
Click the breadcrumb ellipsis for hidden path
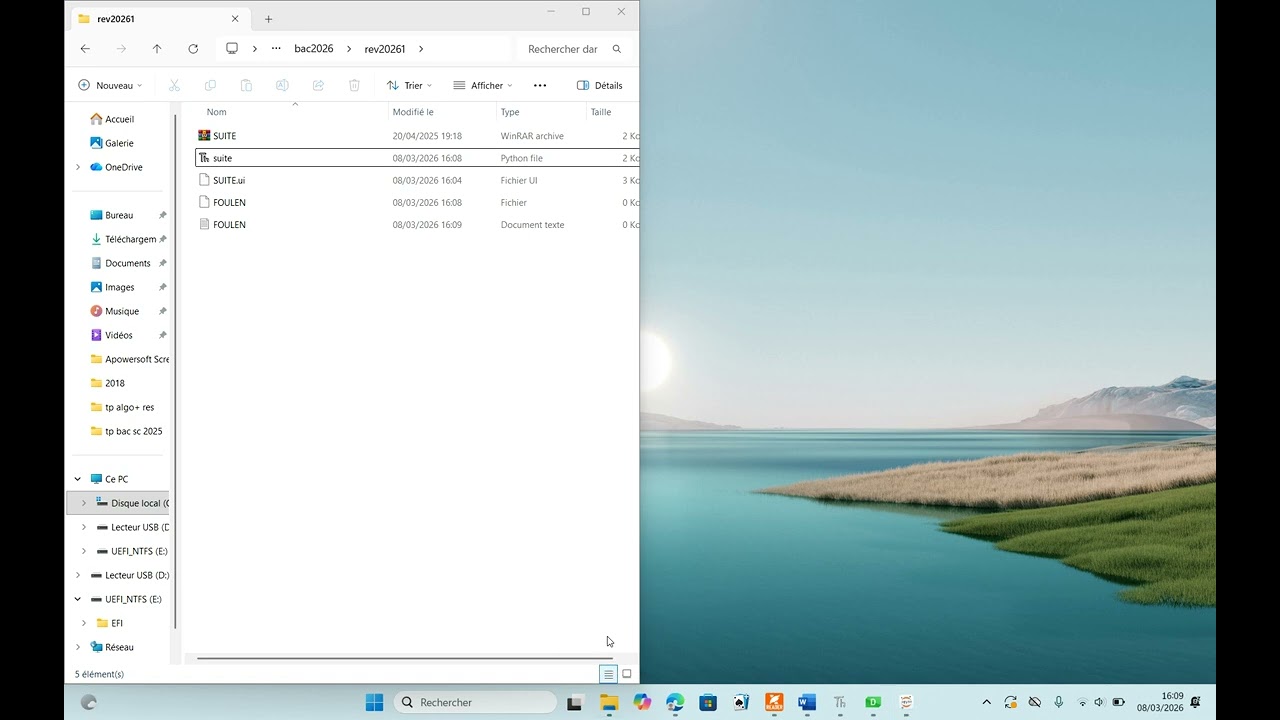[x=276, y=49]
